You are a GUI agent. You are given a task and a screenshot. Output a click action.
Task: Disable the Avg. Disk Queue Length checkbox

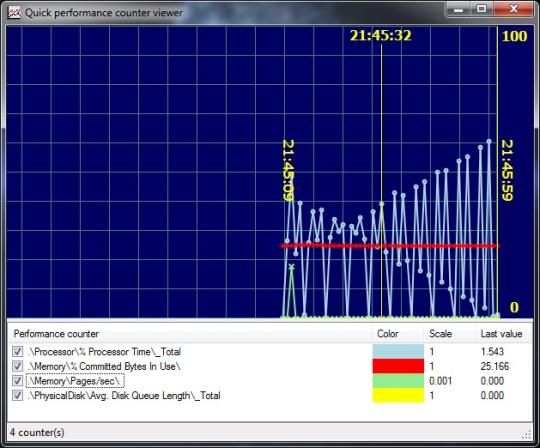click(18, 395)
